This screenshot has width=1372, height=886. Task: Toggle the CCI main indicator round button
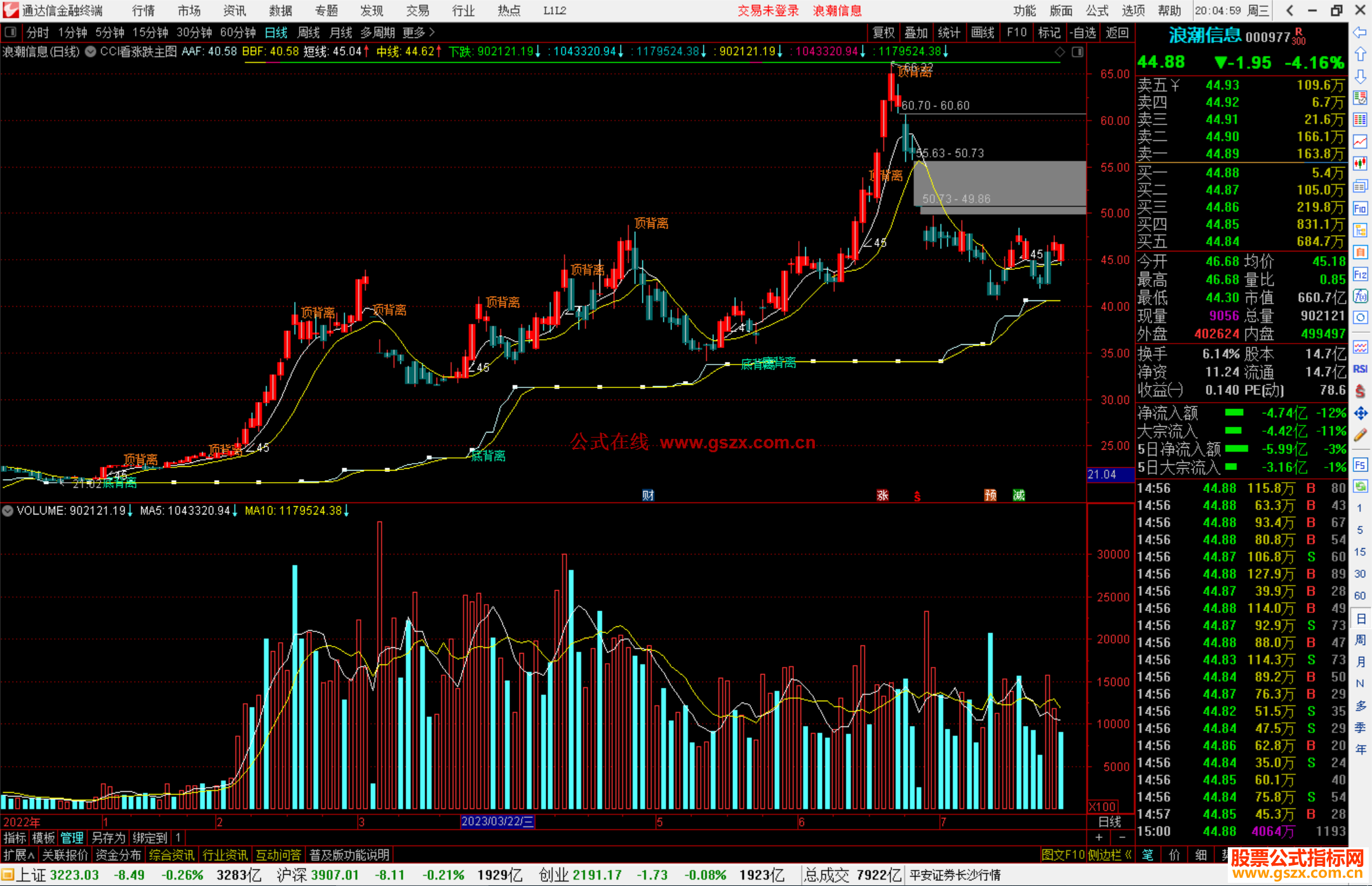[x=91, y=51]
